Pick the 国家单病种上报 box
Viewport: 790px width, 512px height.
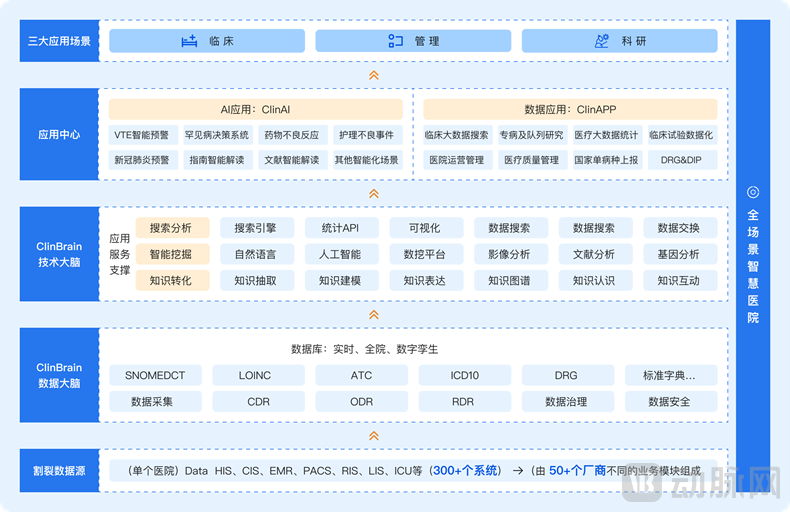[x=608, y=160]
